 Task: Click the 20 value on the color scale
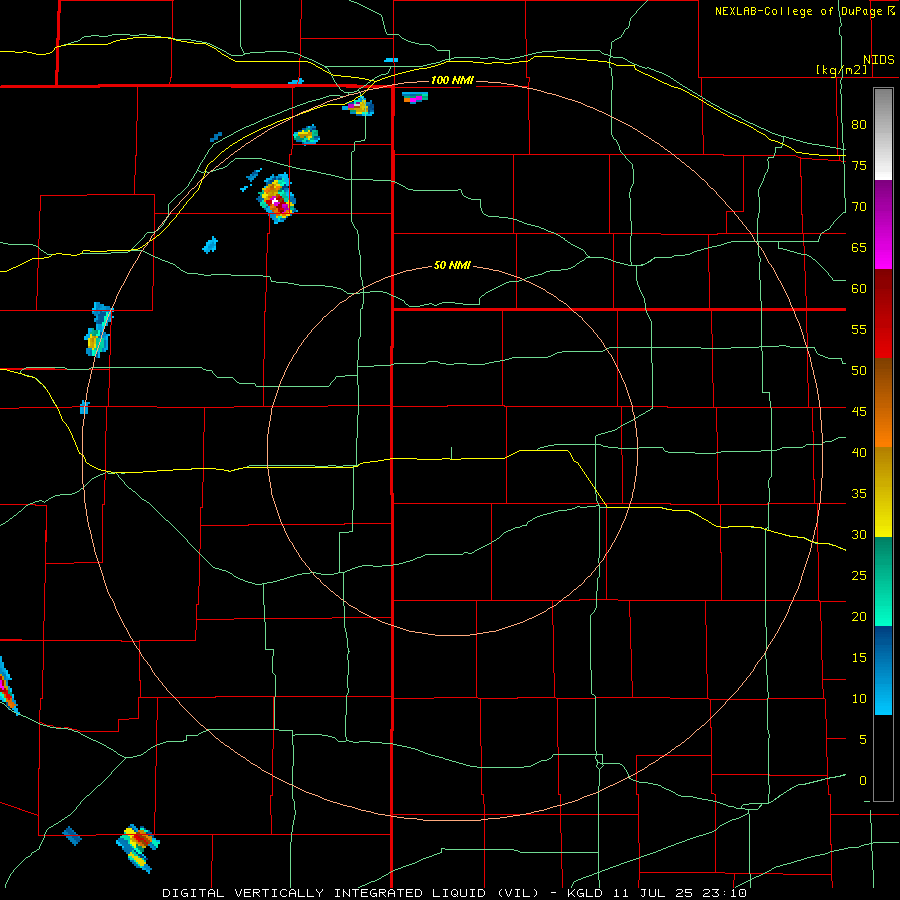(859, 616)
